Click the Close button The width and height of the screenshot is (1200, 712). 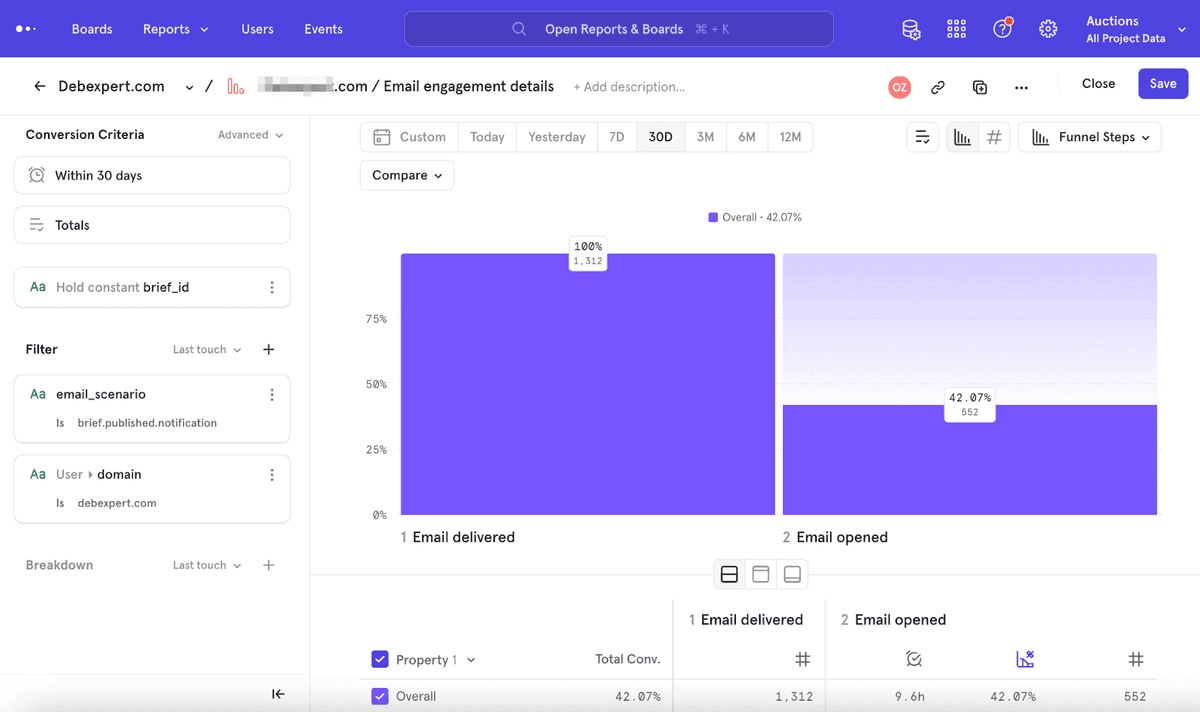[x=1098, y=84]
